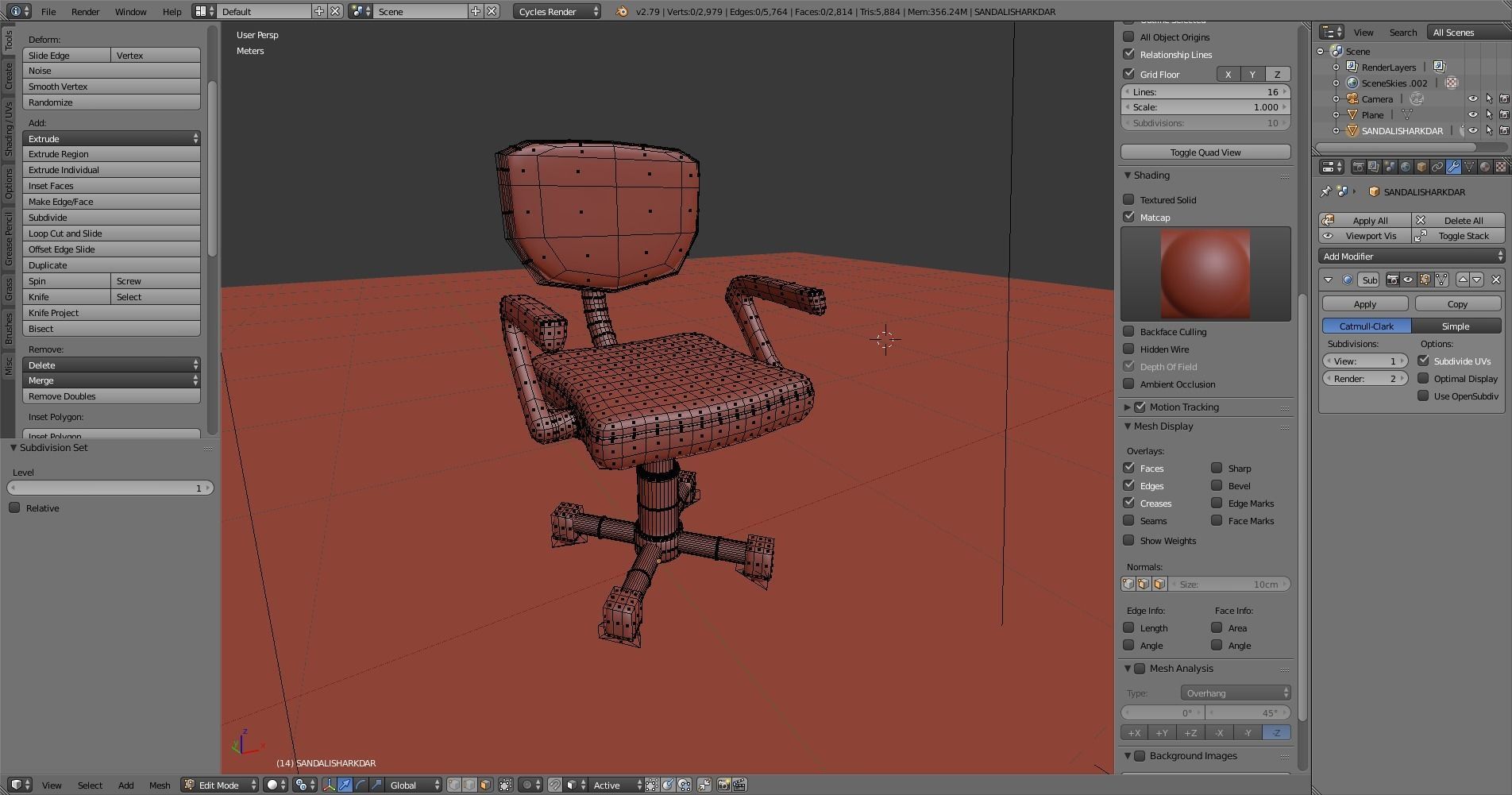This screenshot has height=795, width=1512.
Task: Hide Camera in viewport via eye icon
Action: tap(1473, 99)
